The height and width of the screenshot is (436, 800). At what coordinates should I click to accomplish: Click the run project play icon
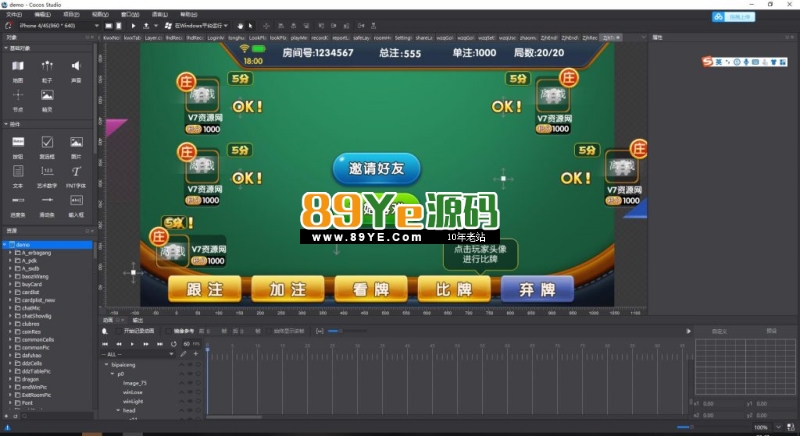pyautogui.click(x=133, y=25)
